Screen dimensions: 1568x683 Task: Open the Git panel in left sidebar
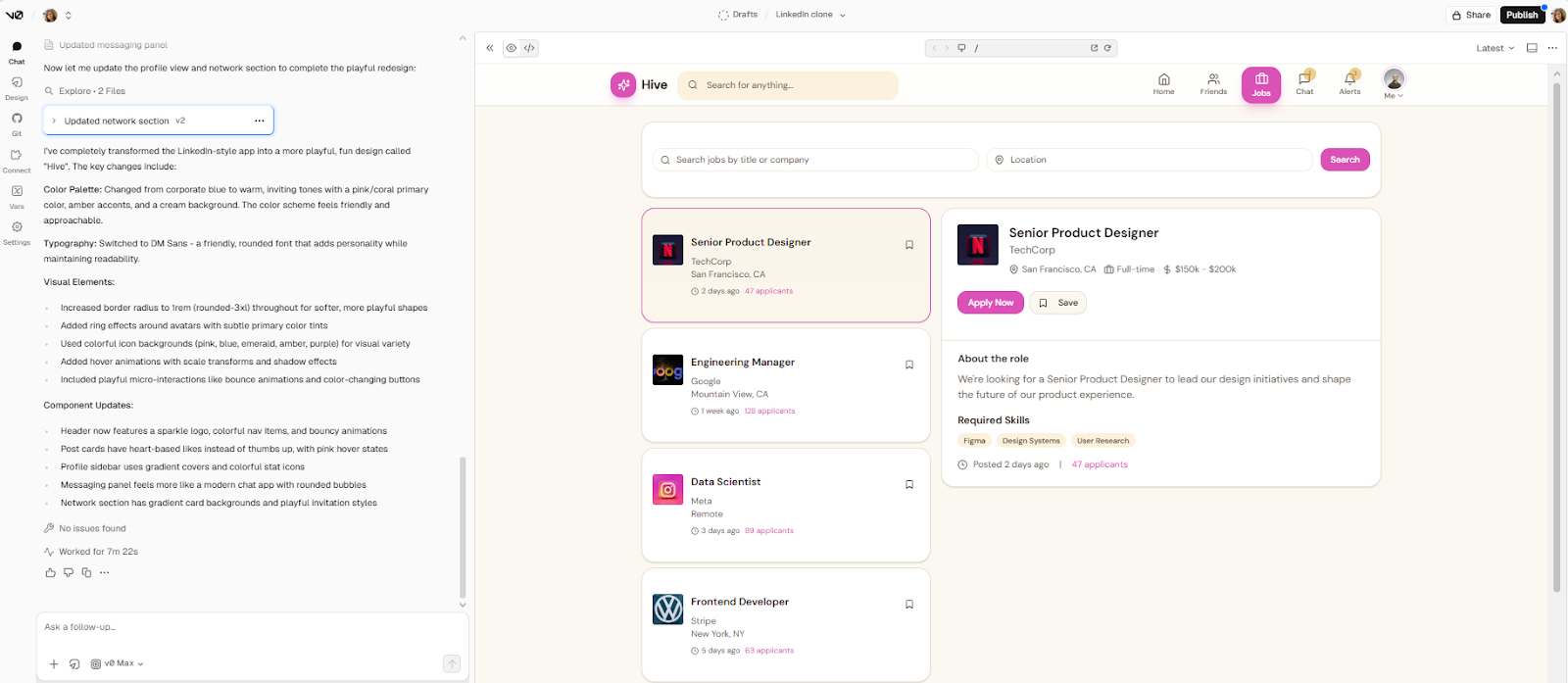pyautogui.click(x=17, y=122)
